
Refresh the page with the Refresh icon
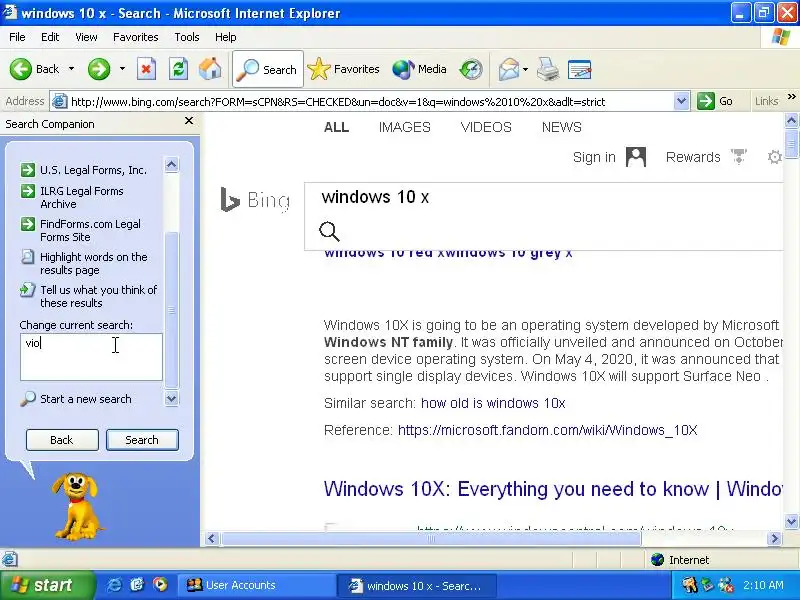click(x=179, y=69)
